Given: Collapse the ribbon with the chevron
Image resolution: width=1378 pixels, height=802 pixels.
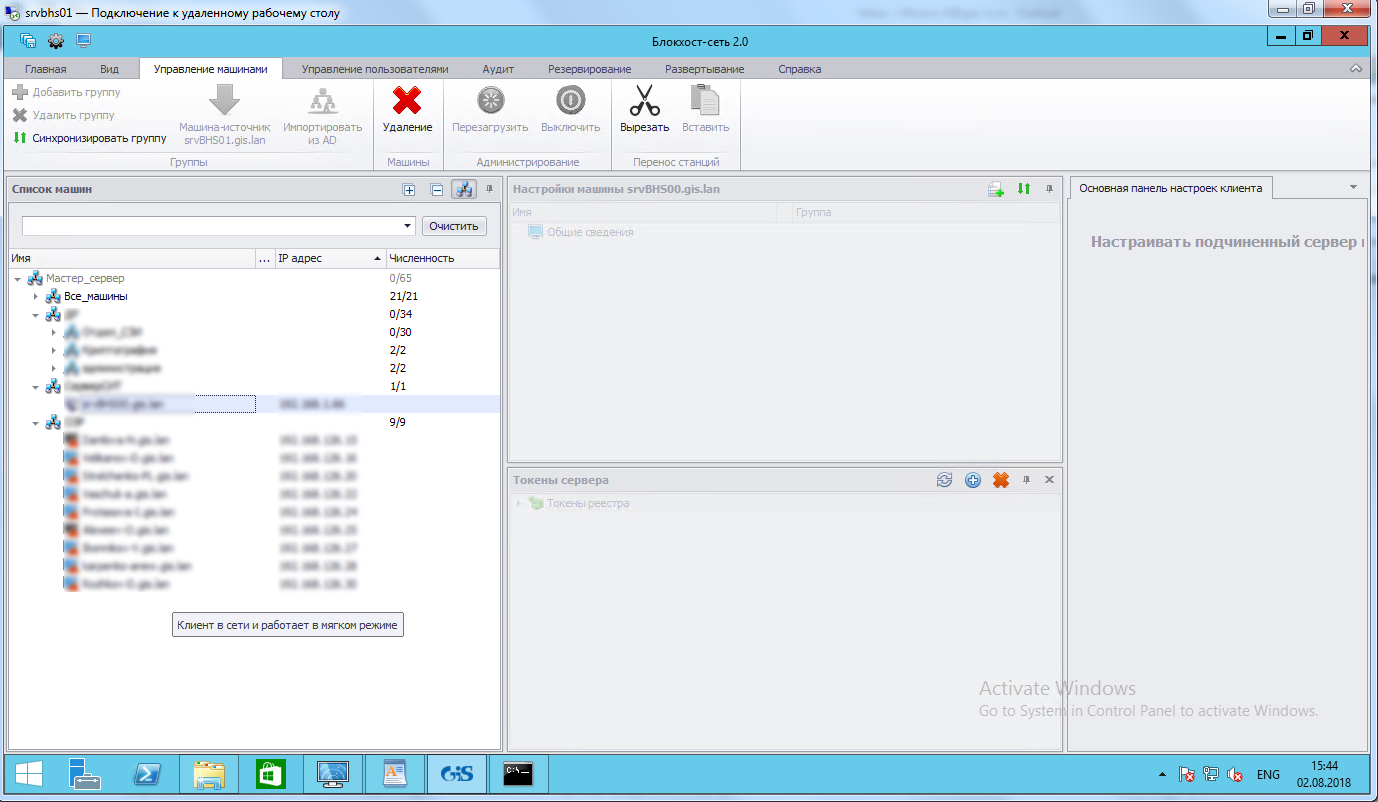Looking at the screenshot, I should click(1356, 69).
